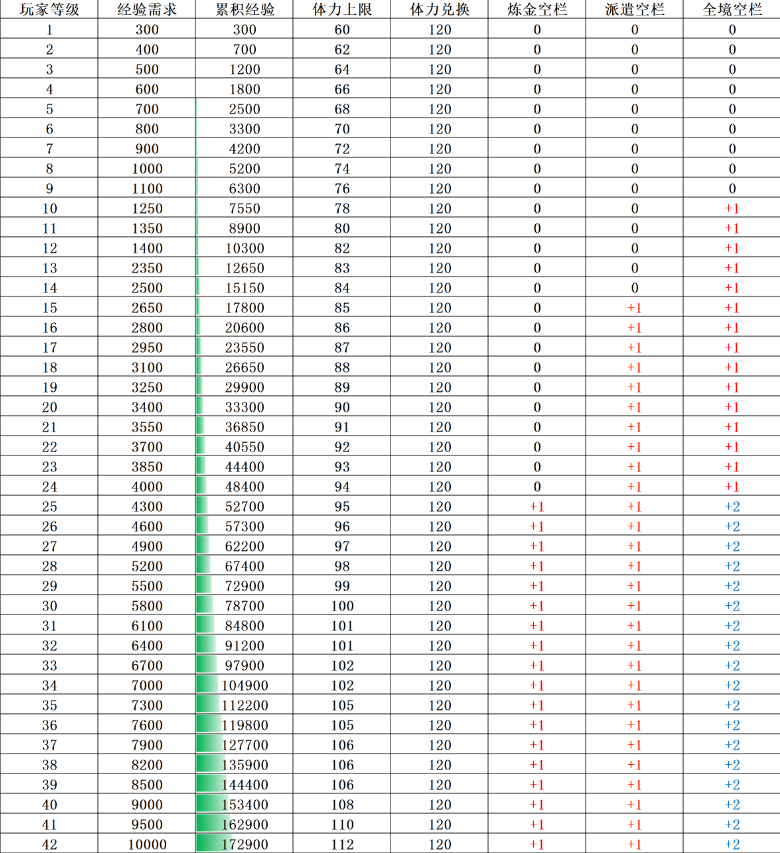Select the 体力兑换 column header

click(x=440, y=9)
